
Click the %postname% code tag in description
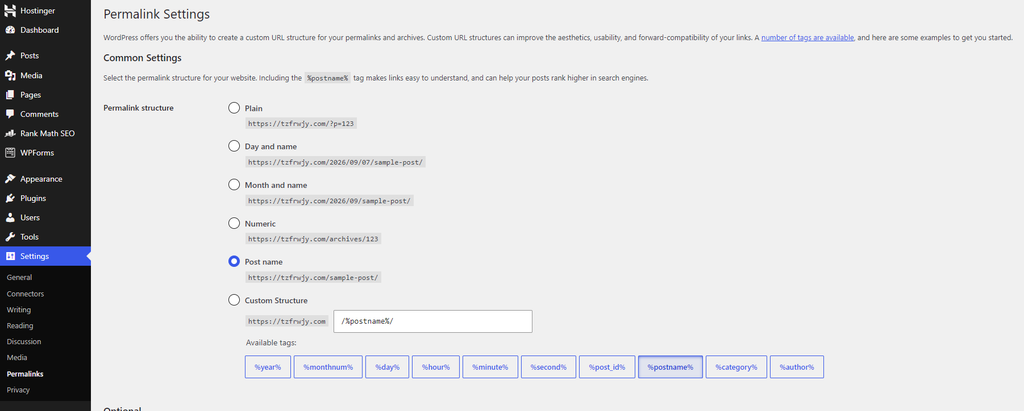coord(328,78)
